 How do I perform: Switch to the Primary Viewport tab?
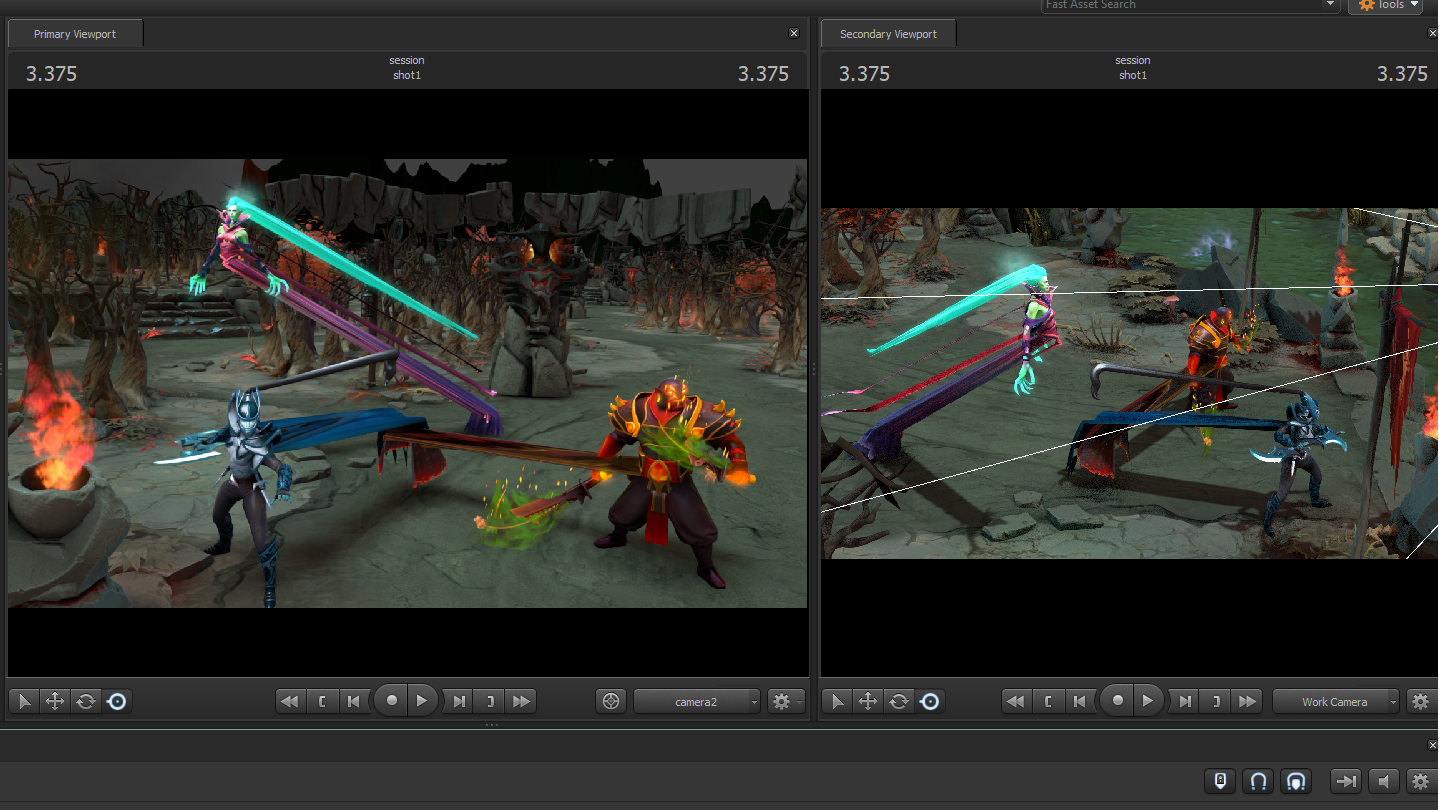(x=75, y=34)
